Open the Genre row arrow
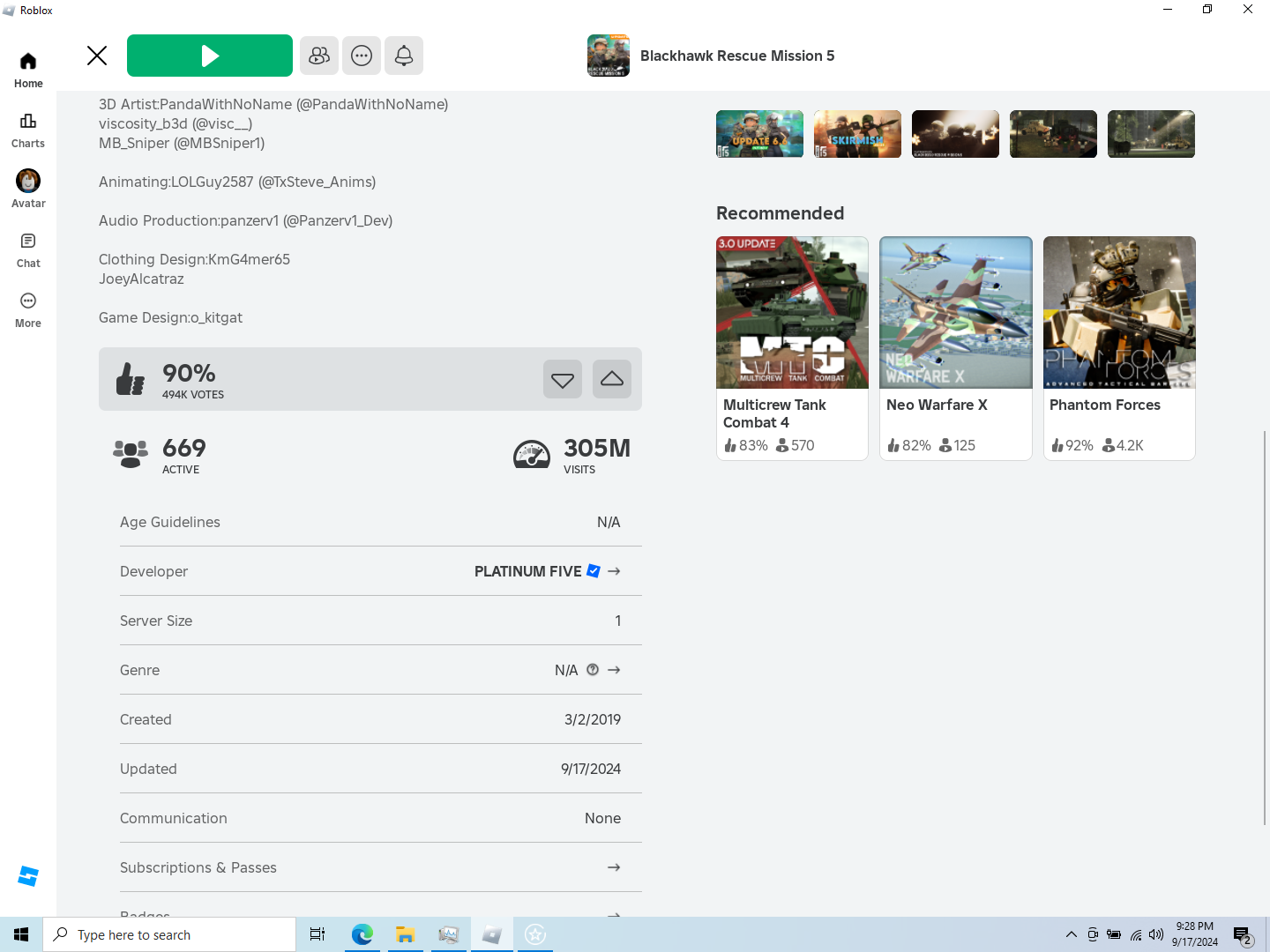Screen dimensions: 1270x952 (614, 670)
